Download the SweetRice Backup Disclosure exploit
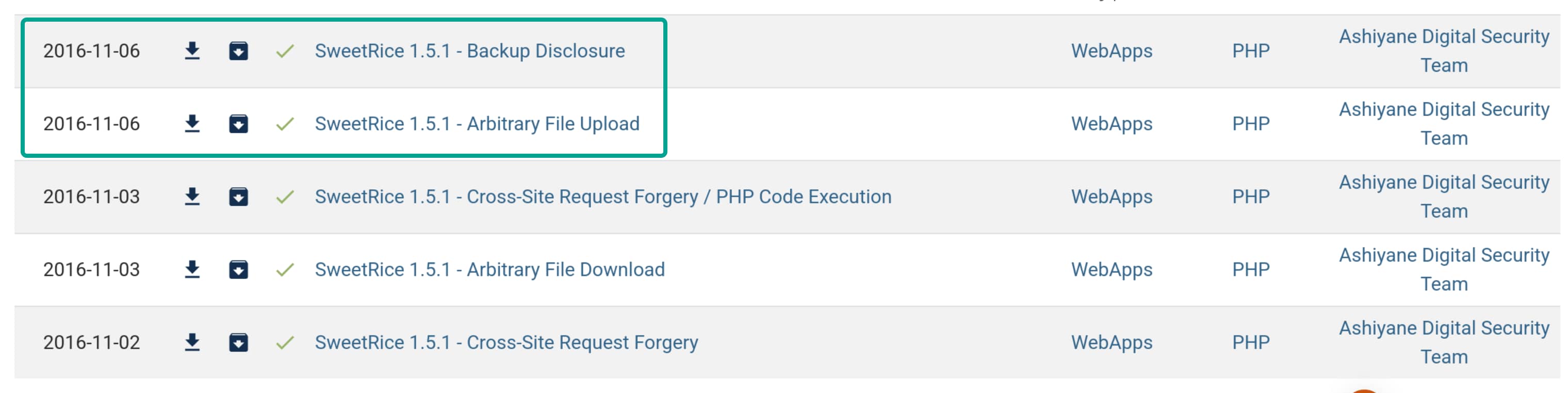The height and width of the screenshot is (393, 1568). point(192,51)
